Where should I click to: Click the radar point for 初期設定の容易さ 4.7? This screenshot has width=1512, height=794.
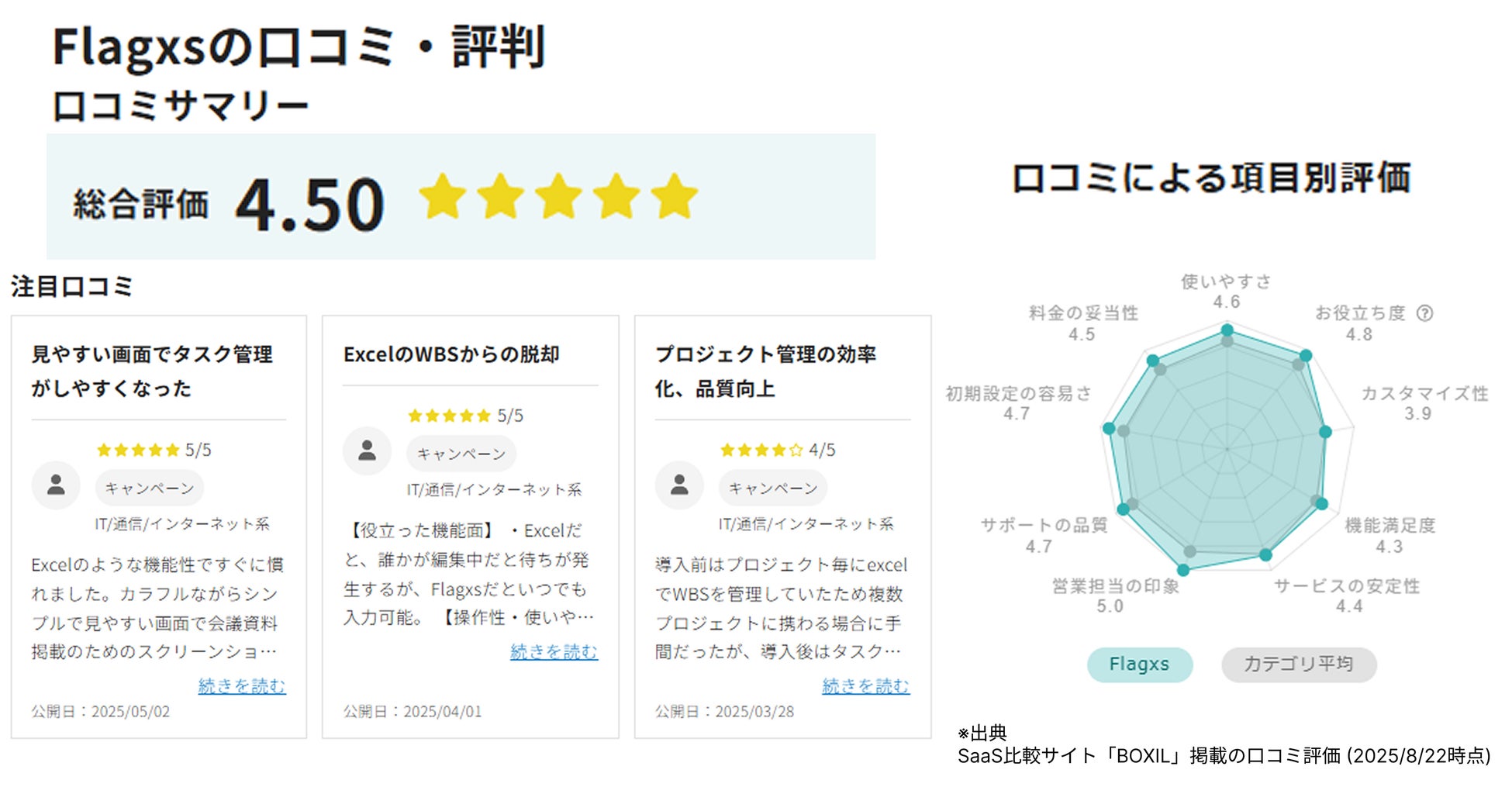[x=1109, y=428]
